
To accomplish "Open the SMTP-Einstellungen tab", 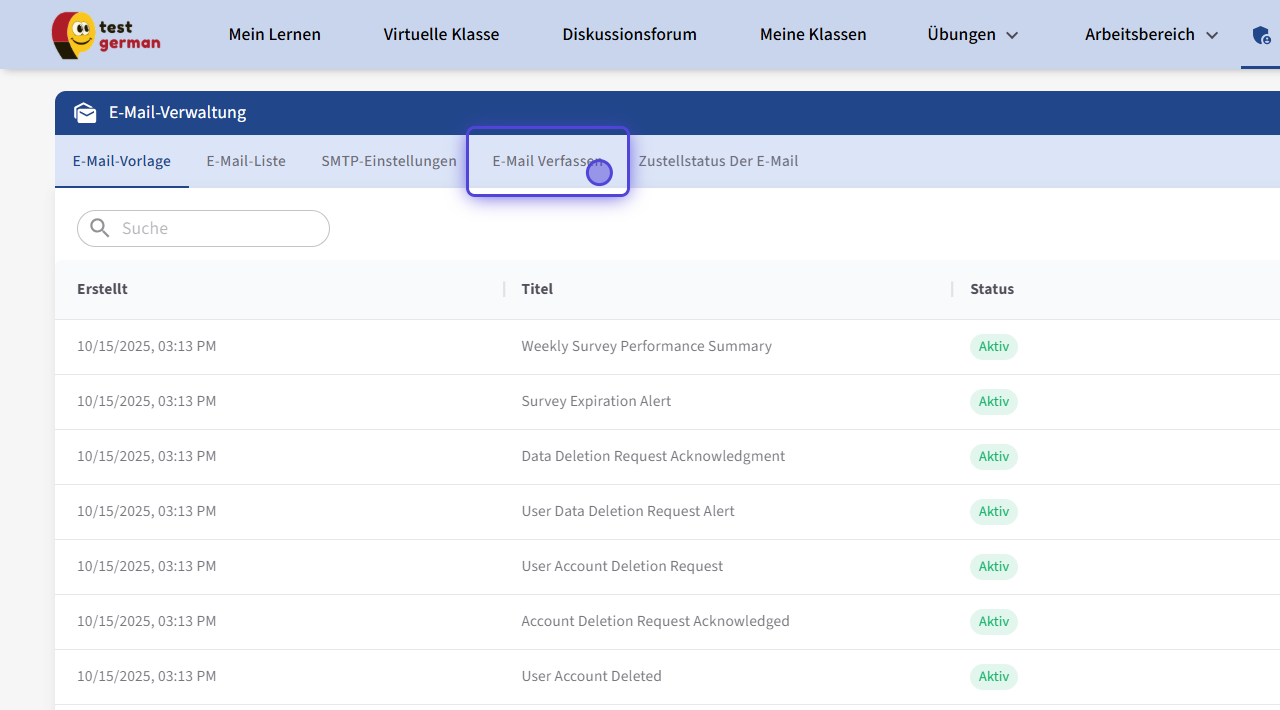I will click(x=389, y=161).
